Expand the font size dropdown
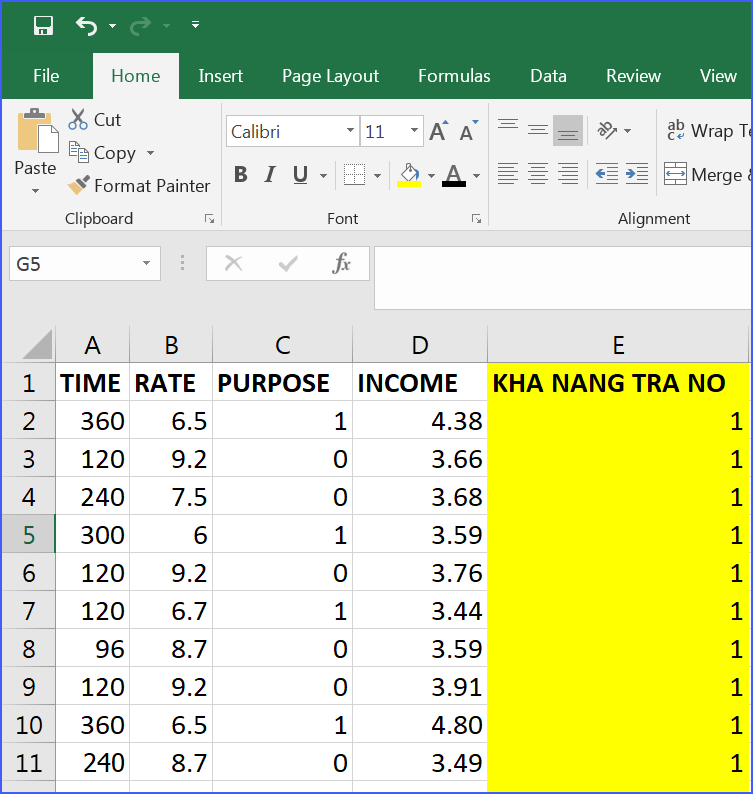Image resolution: width=753 pixels, height=794 pixels. (x=414, y=131)
